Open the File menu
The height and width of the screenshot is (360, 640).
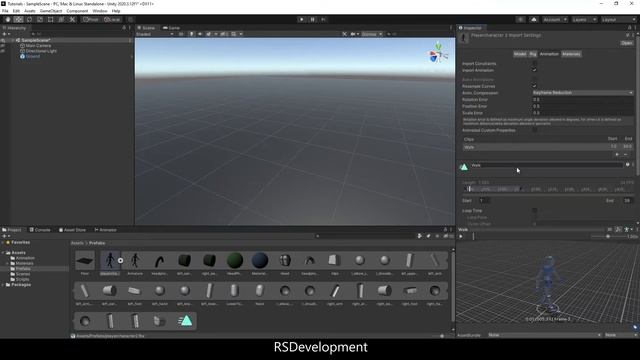point(5,11)
